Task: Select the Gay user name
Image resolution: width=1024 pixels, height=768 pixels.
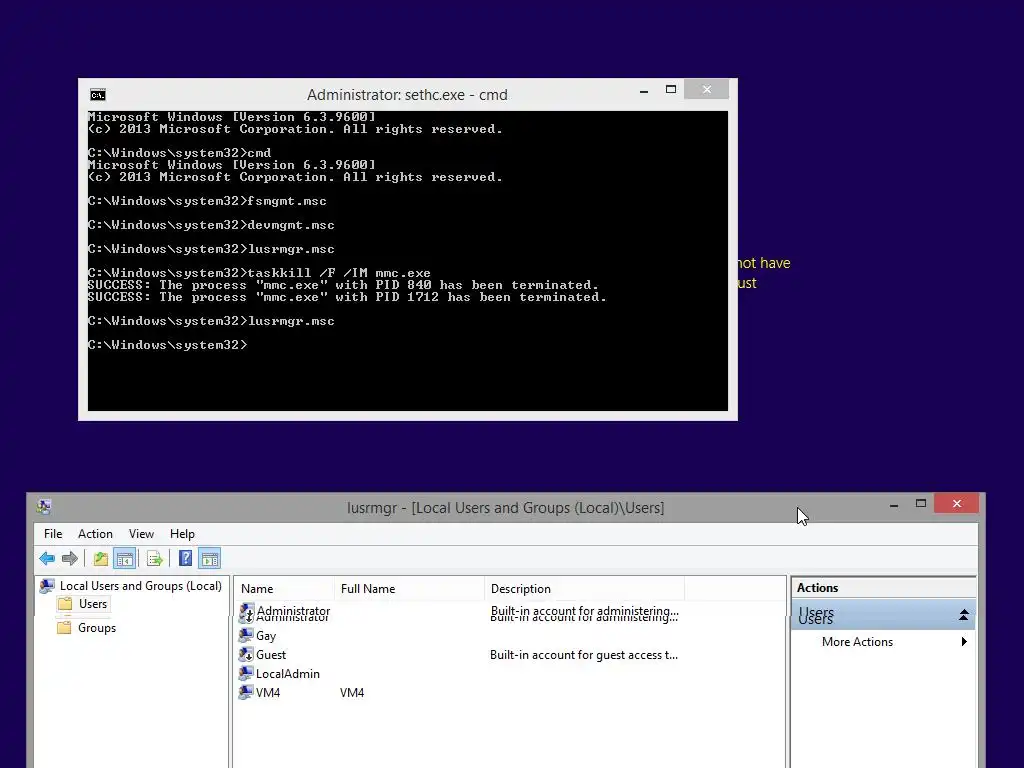Action: point(266,635)
